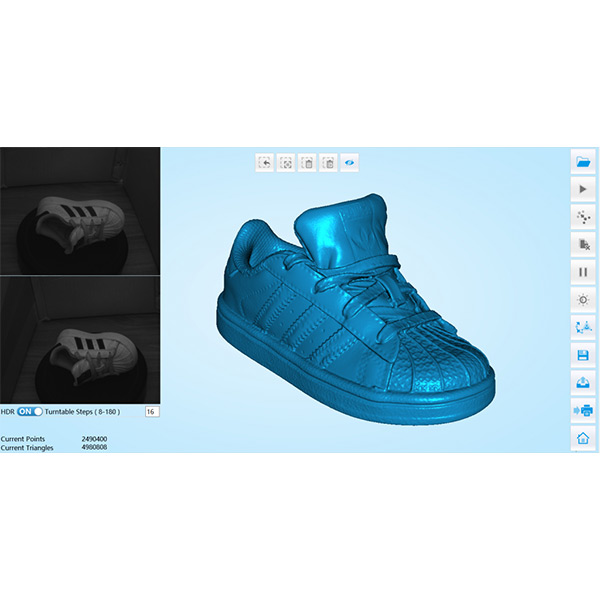Click the 'Current Points' label

click(23, 439)
